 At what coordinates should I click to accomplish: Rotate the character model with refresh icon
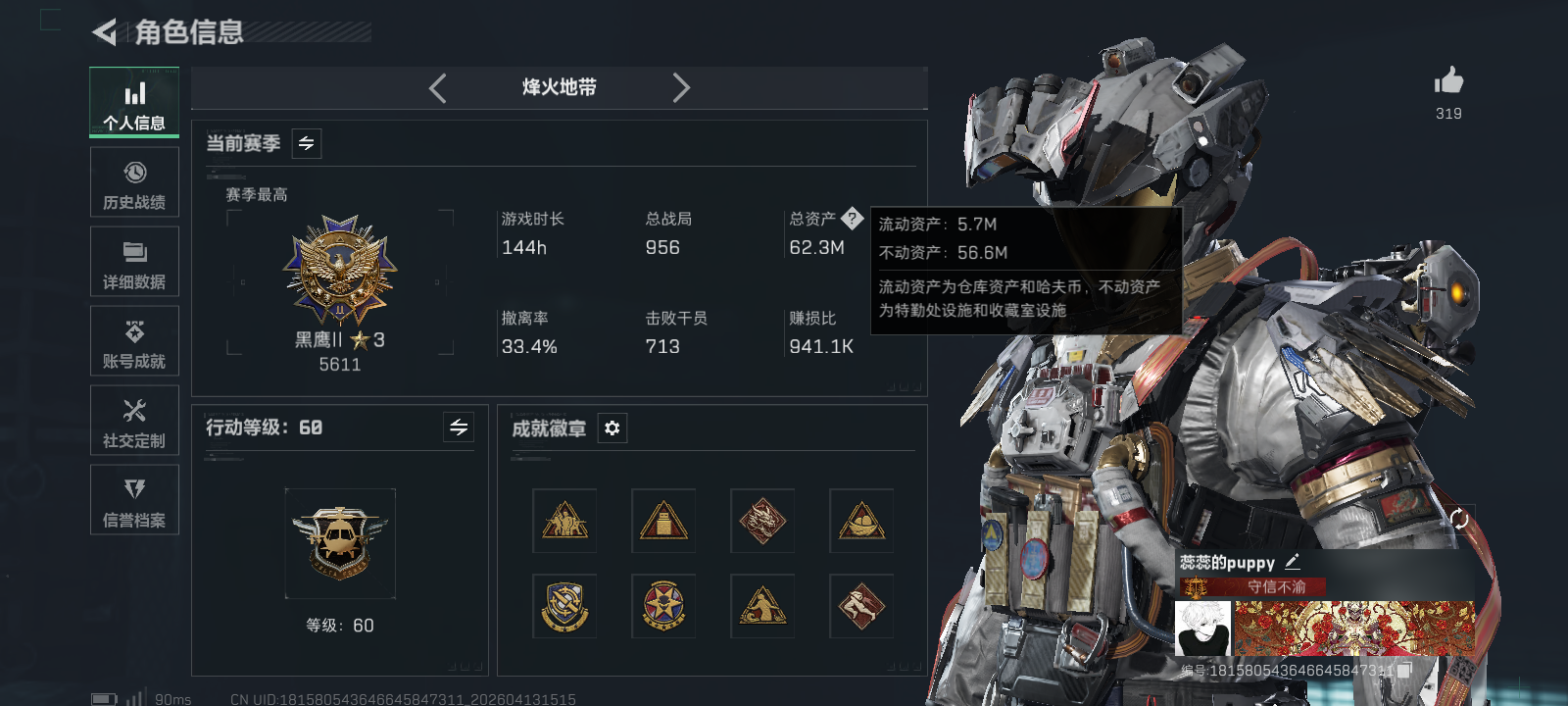(x=1459, y=519)
